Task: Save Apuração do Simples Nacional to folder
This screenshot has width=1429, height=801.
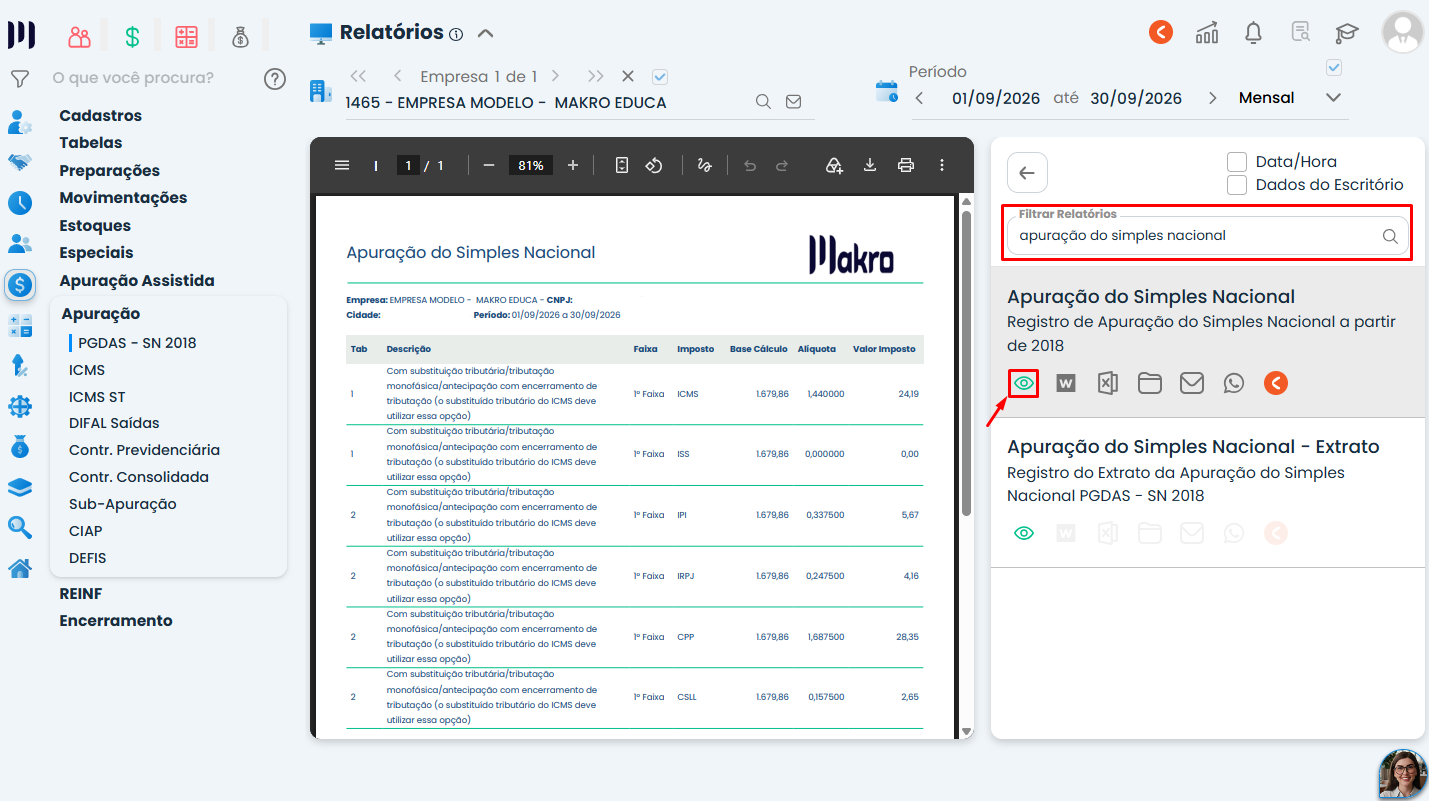Action: pos(1149,383)
